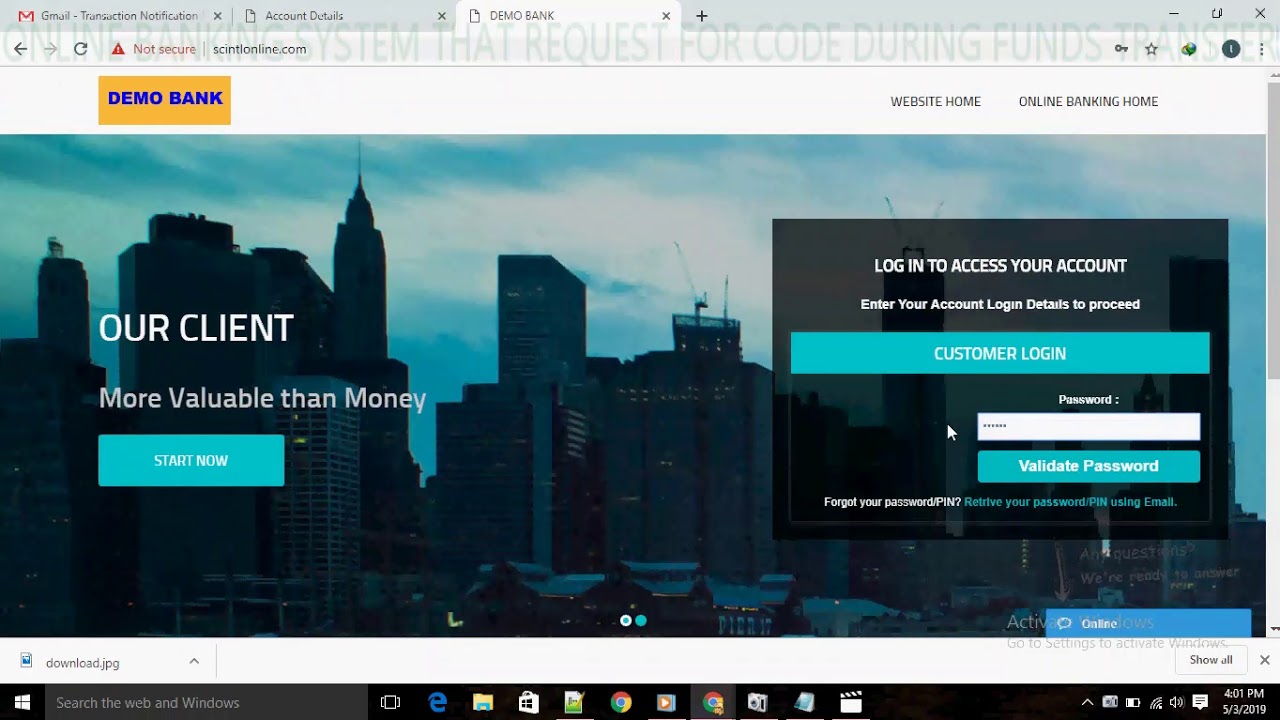Open WEBSITE HOME menu link
This screenshot has width=1280, height=720.
coord(936,101)
